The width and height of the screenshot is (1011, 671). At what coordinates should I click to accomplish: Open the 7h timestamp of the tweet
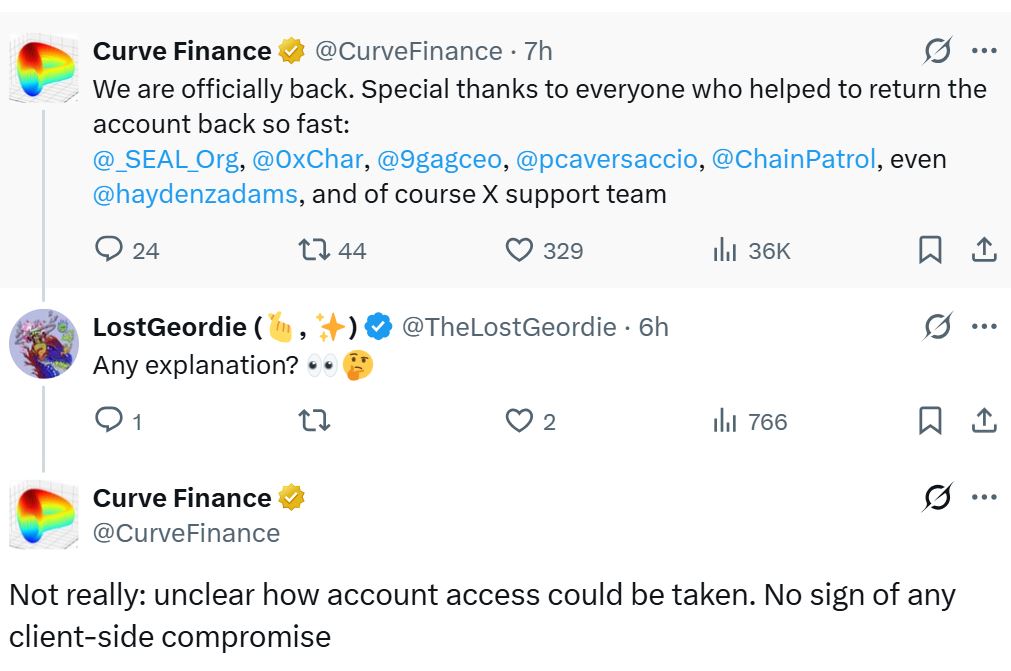click(541, 51)
